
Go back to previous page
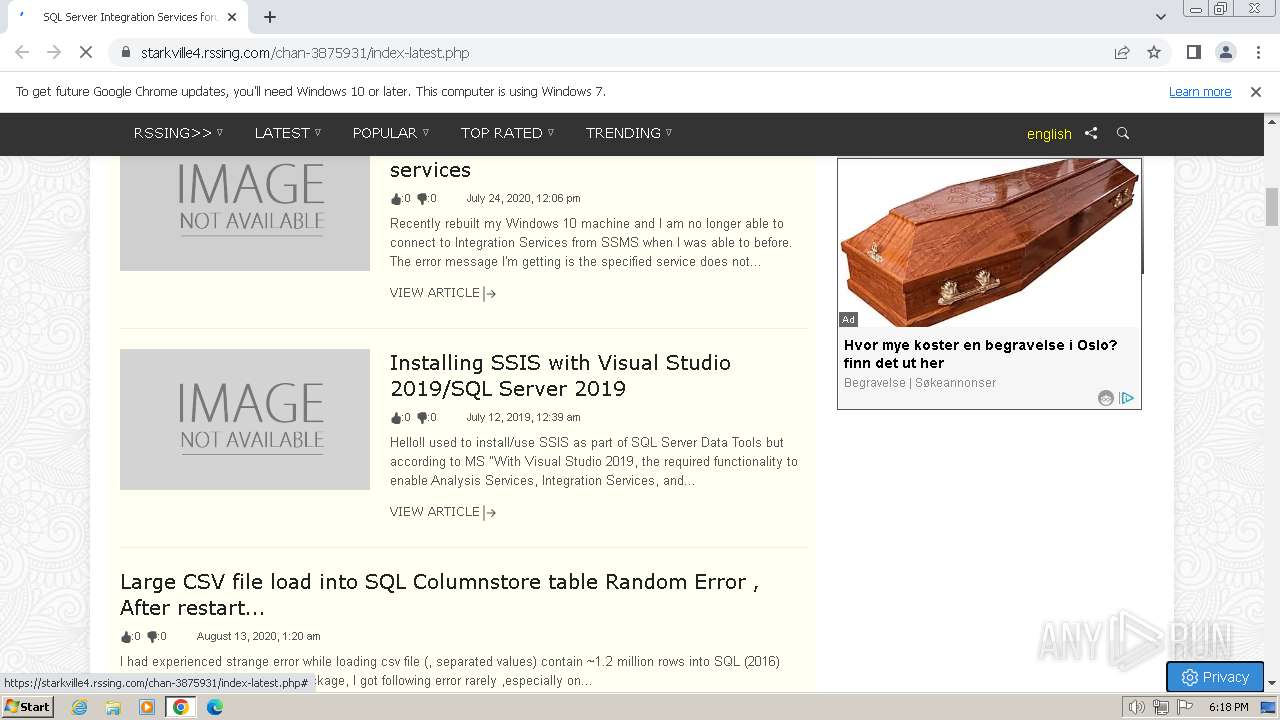[x=22, y=53]
